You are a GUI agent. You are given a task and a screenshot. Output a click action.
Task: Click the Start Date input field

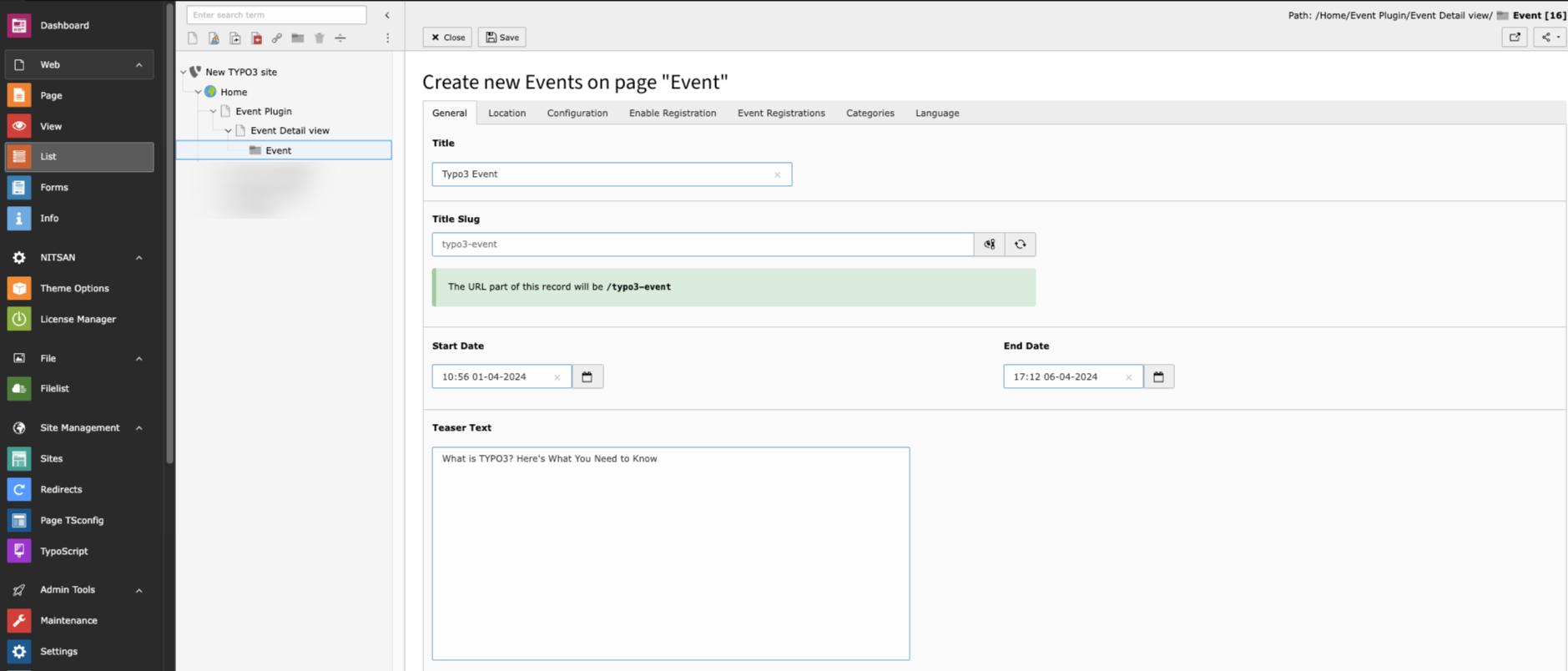point(502,377)
